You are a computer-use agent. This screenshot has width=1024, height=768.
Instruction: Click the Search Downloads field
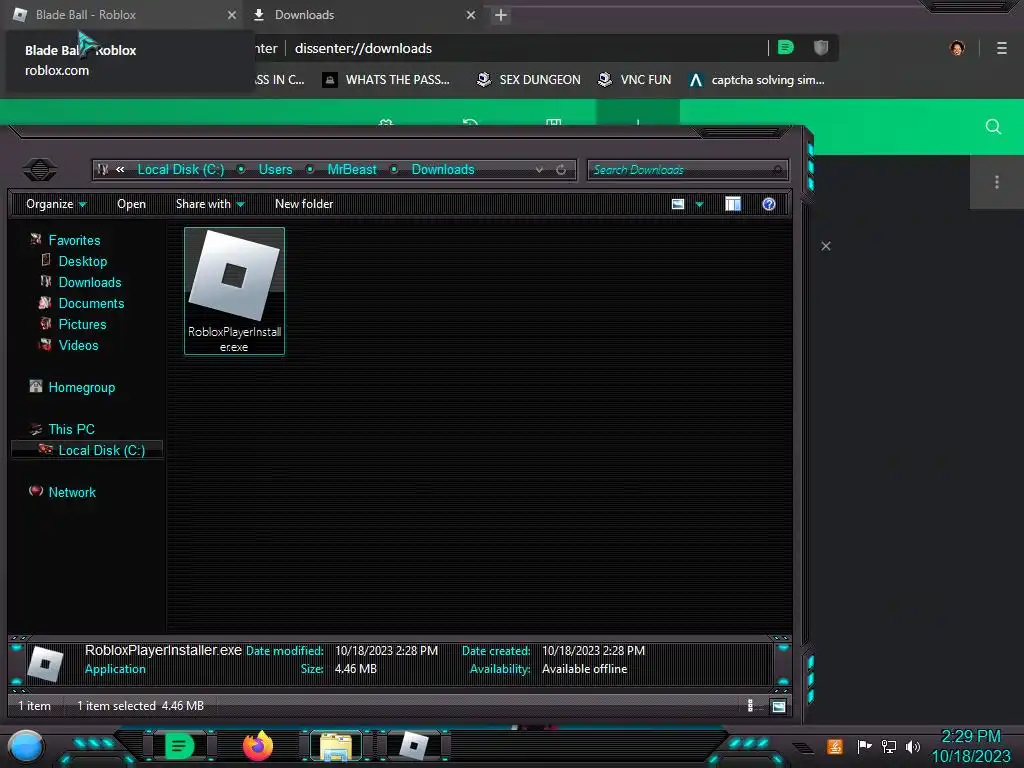[x=687, y=170]
